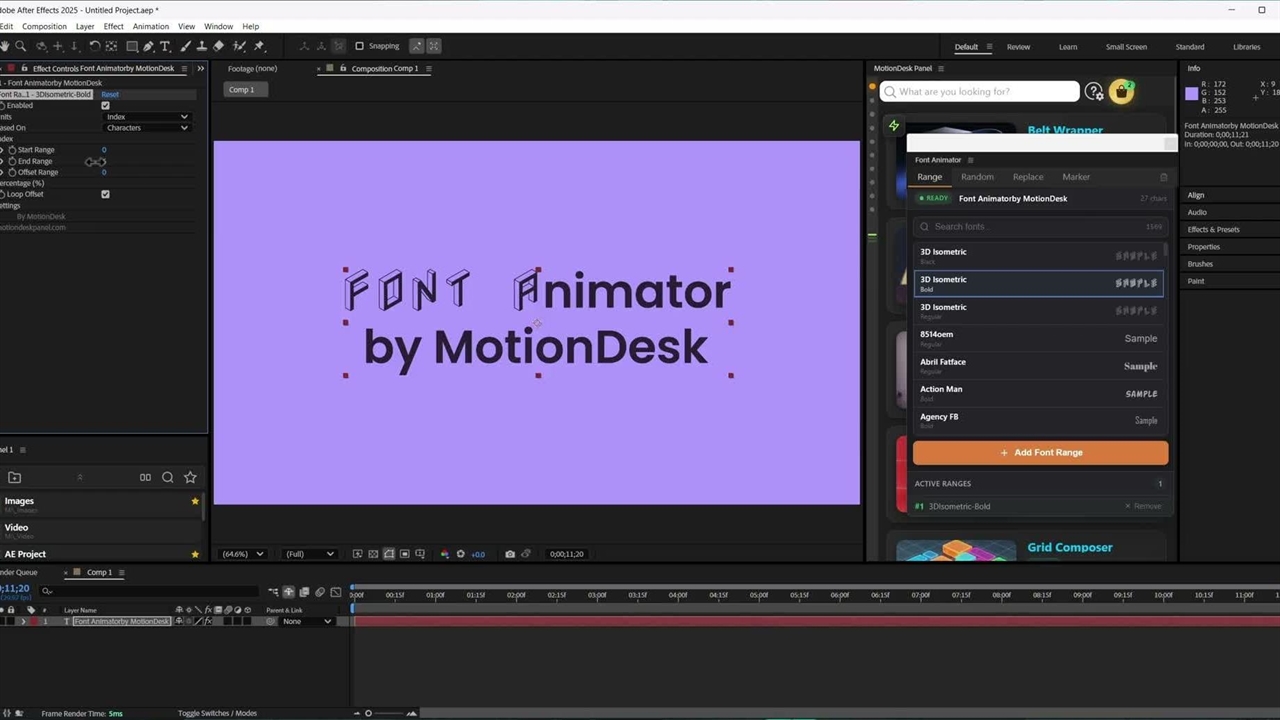Select the Hand tool
Screen dimensions: 1280x720
tap(6, 46)
